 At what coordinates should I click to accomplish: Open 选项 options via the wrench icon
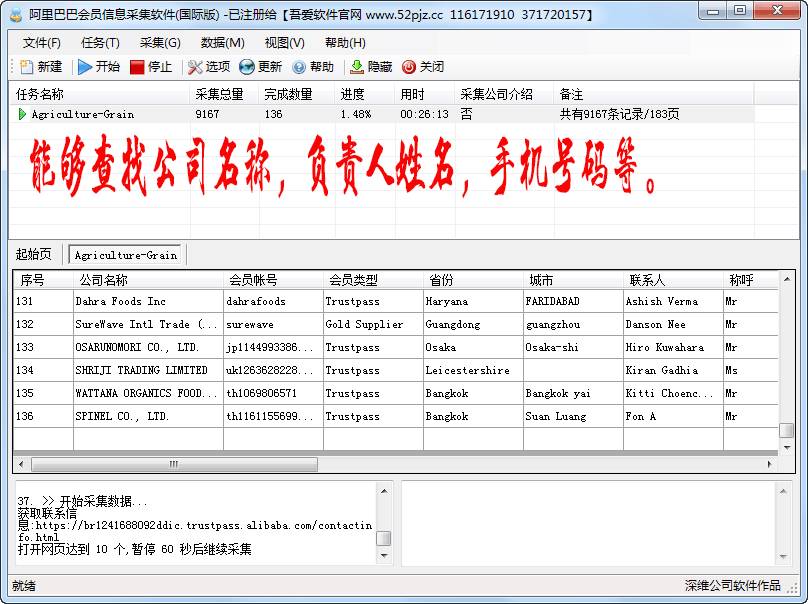[x=195, y=67]
